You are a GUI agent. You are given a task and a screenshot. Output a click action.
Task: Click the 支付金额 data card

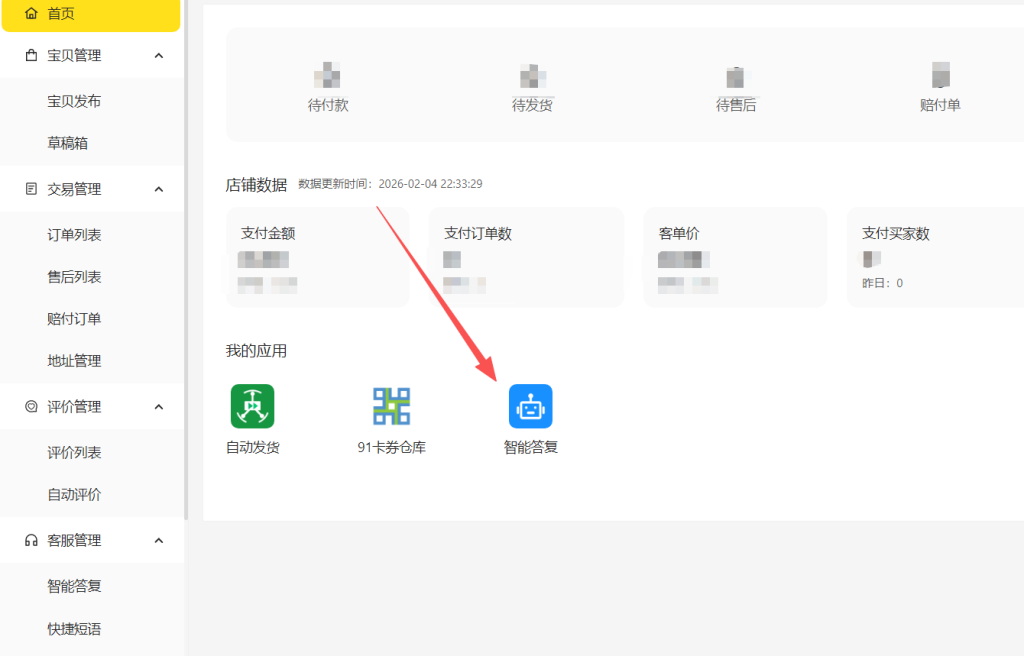(x=317, y=257)
